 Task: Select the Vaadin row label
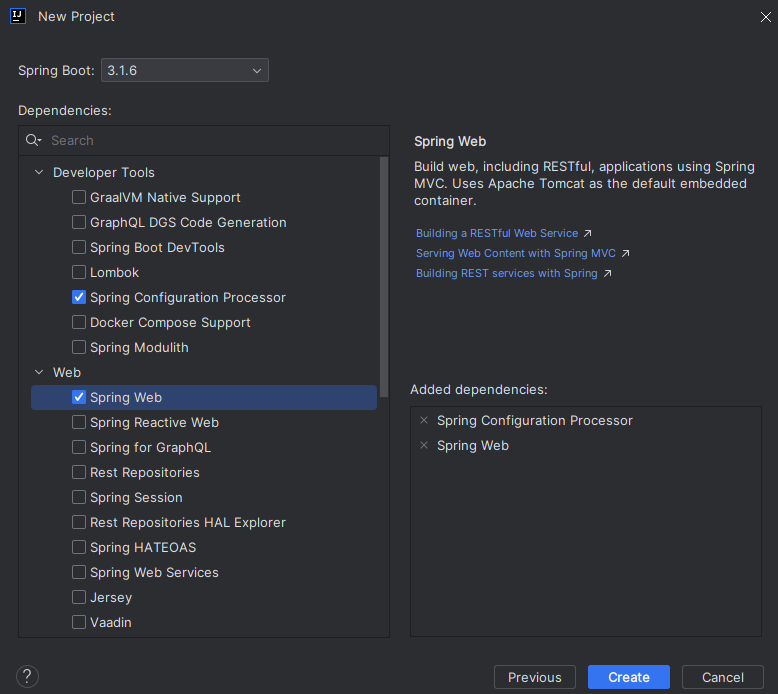pos(111,622)
